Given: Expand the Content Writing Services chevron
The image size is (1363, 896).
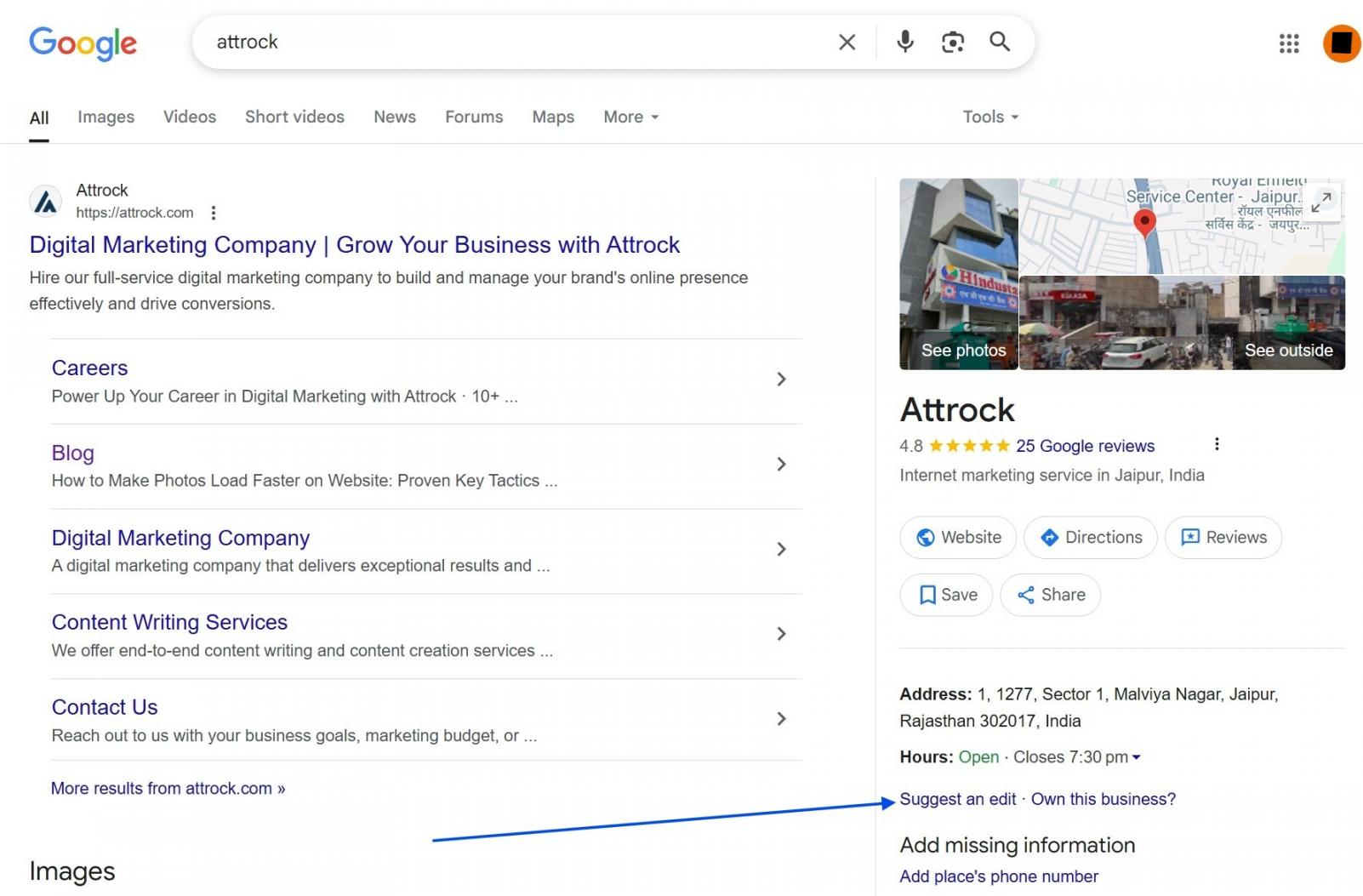Looking at the screenshot, I should 781,634.
